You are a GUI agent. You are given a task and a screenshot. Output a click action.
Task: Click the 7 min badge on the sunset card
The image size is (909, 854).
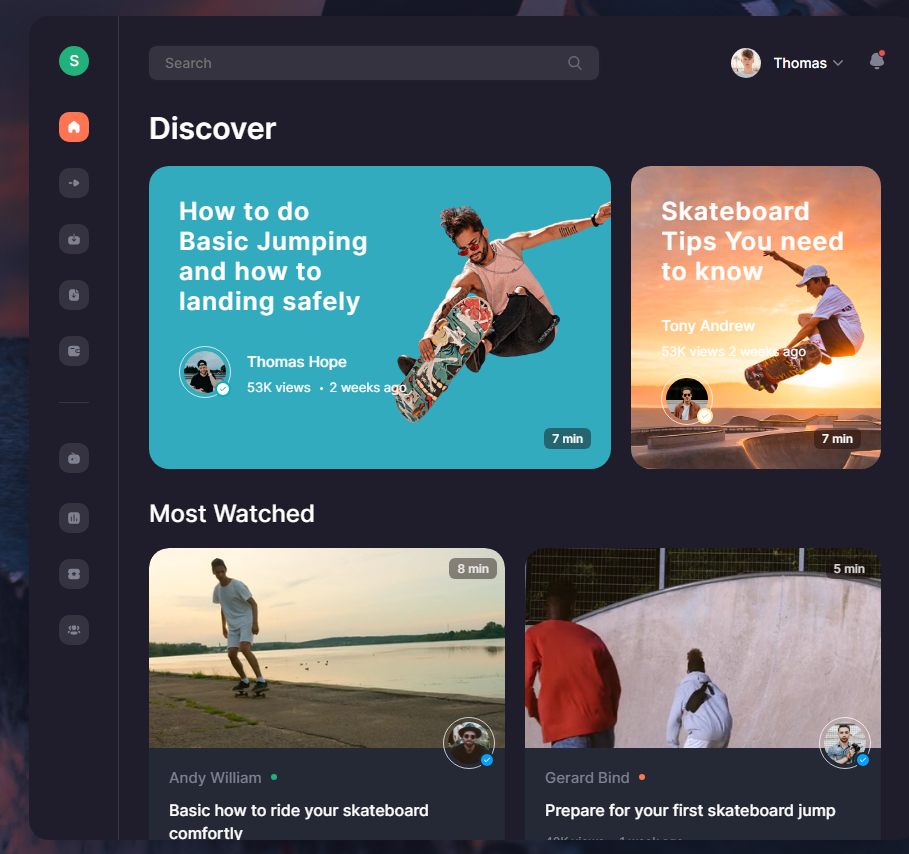[x=837, y=439]
